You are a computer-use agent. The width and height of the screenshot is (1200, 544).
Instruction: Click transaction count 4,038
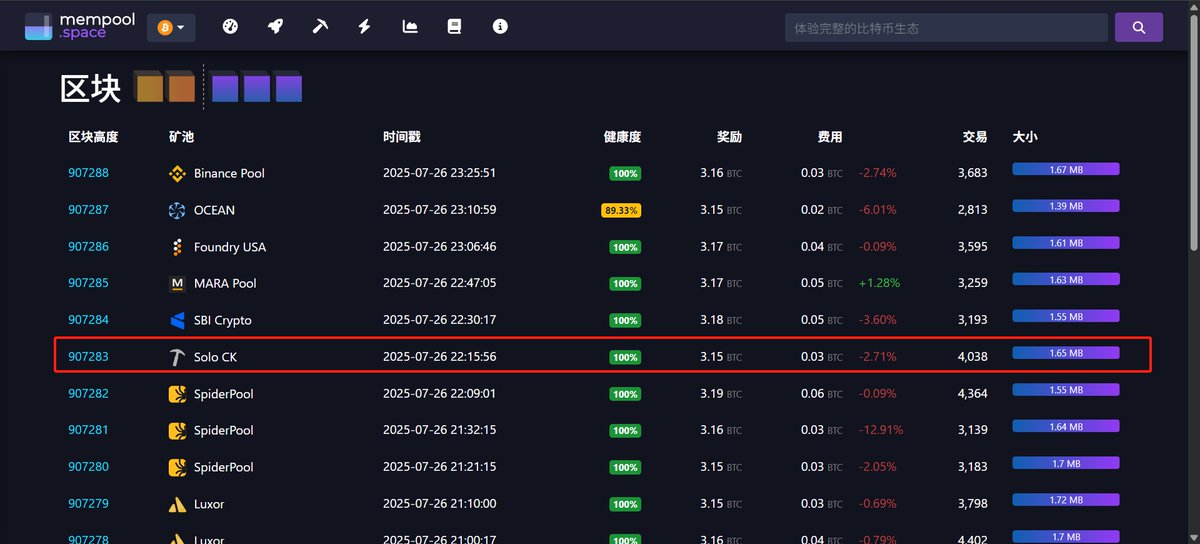point(972,357)
